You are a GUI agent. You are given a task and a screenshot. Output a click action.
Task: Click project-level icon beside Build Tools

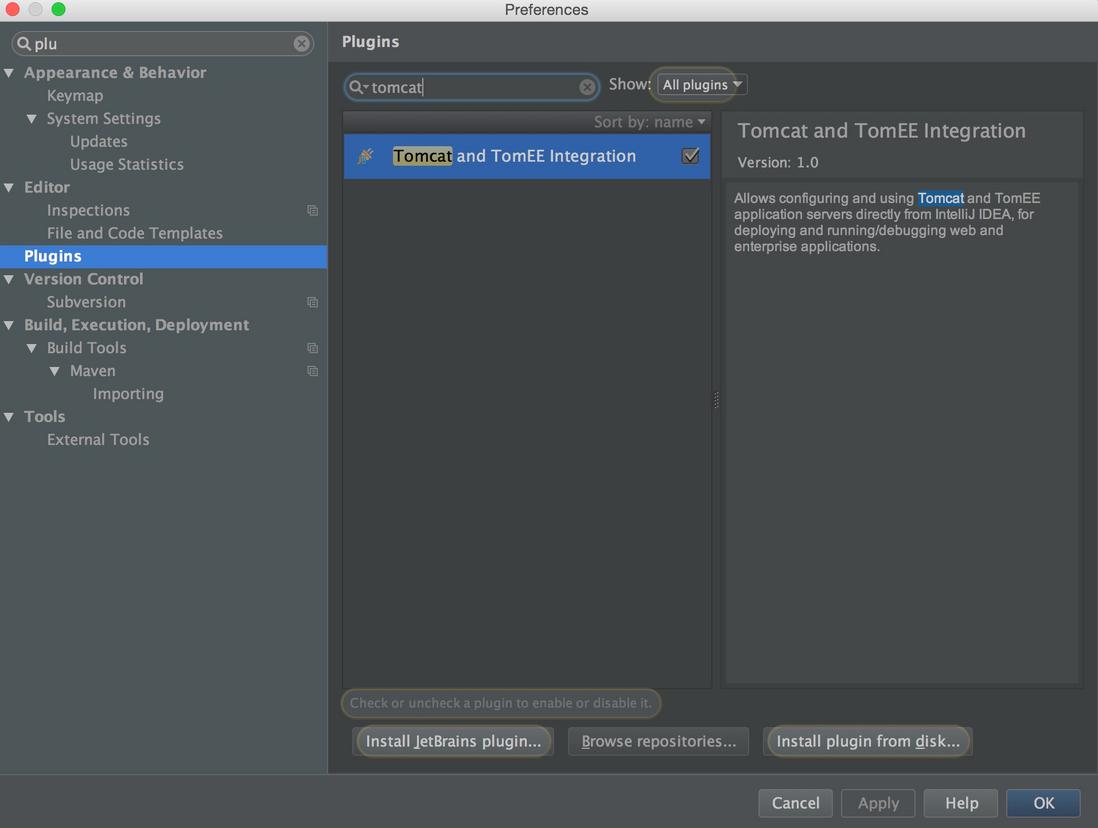312,348
